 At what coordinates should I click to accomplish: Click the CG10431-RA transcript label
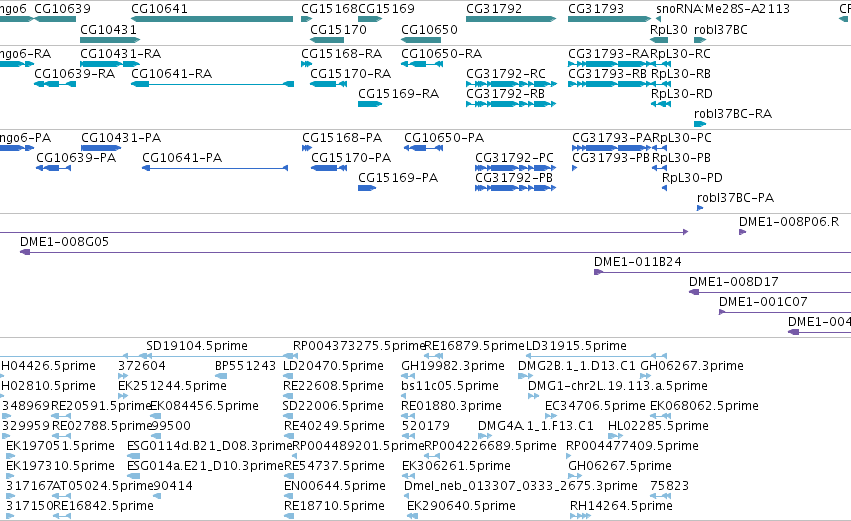(120, 54)
